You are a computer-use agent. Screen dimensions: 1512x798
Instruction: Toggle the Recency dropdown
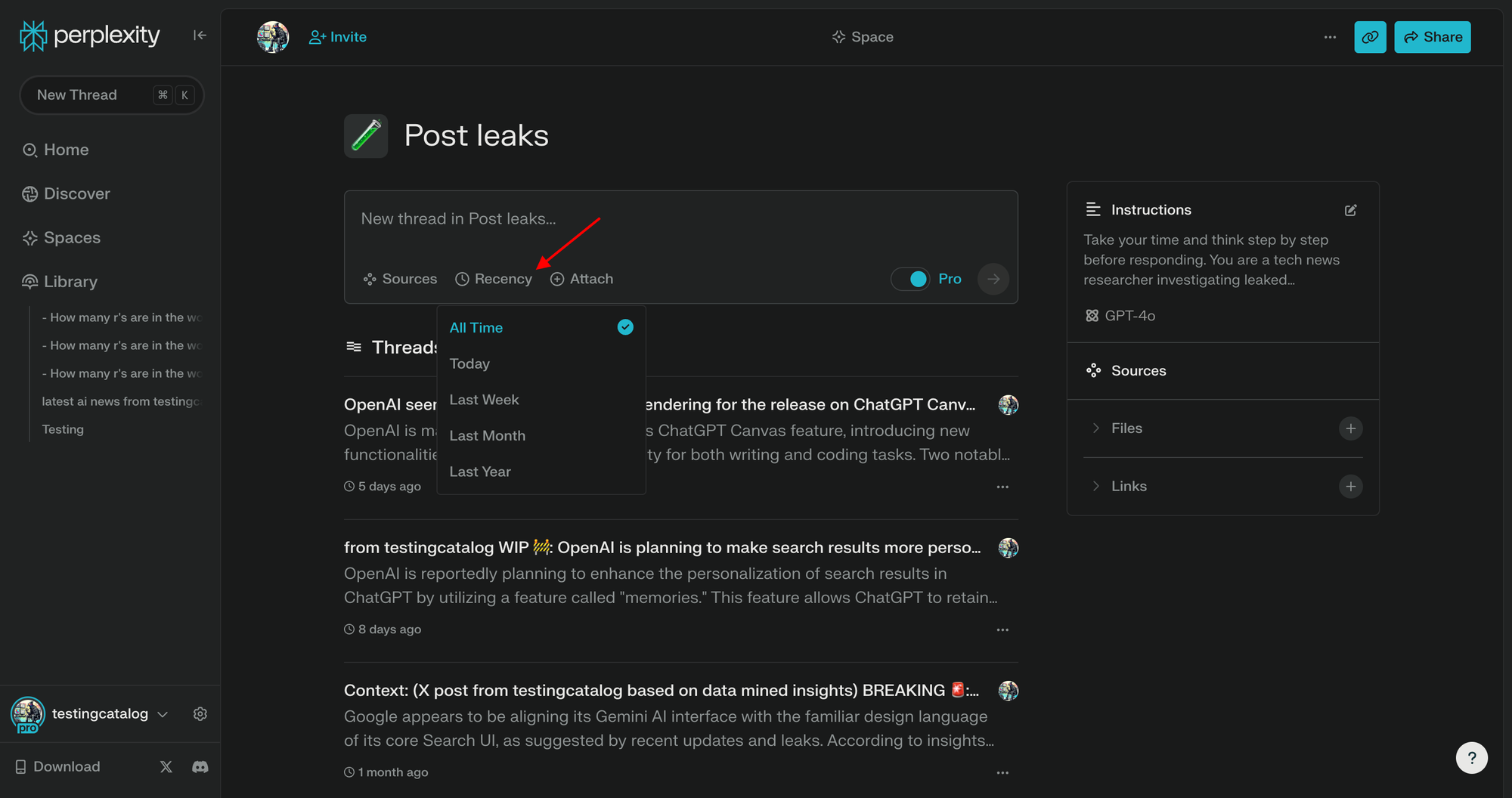(494, 279)
